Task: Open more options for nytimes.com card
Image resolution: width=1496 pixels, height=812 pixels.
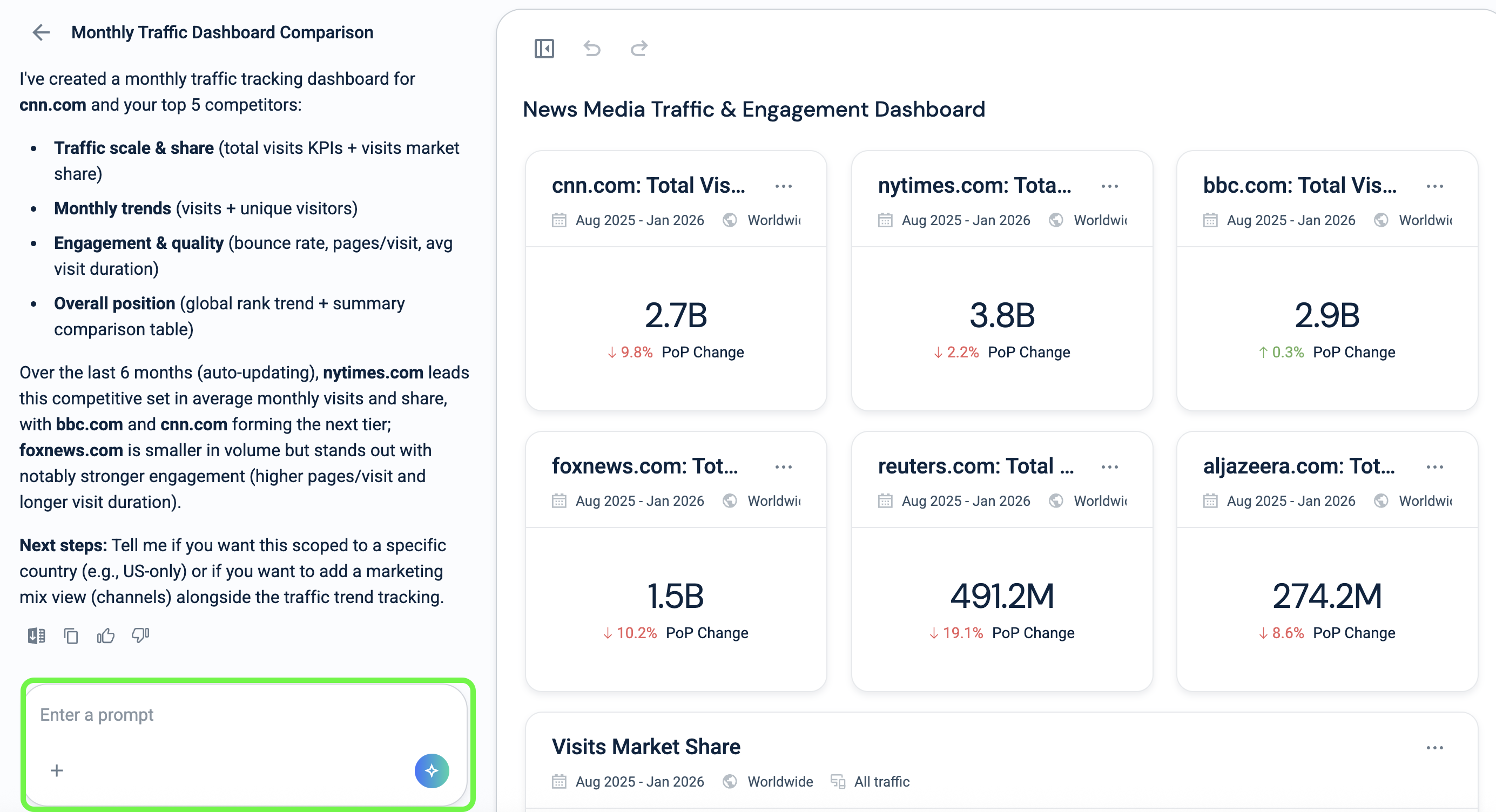Action: pyautogui.click(x=1109, y=186)
